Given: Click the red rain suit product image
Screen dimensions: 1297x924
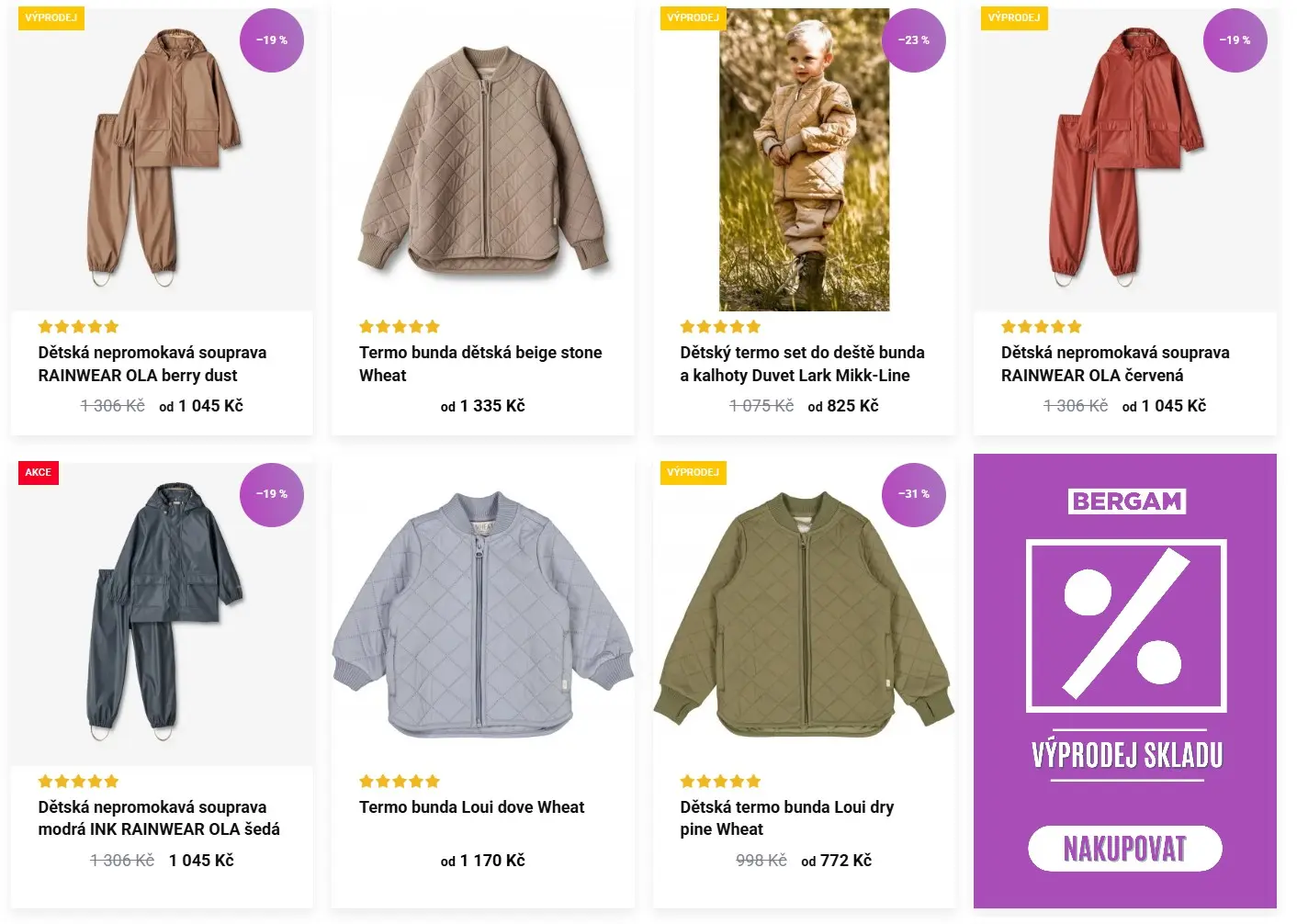Looking at the screenshot, I should [1124, 156].
